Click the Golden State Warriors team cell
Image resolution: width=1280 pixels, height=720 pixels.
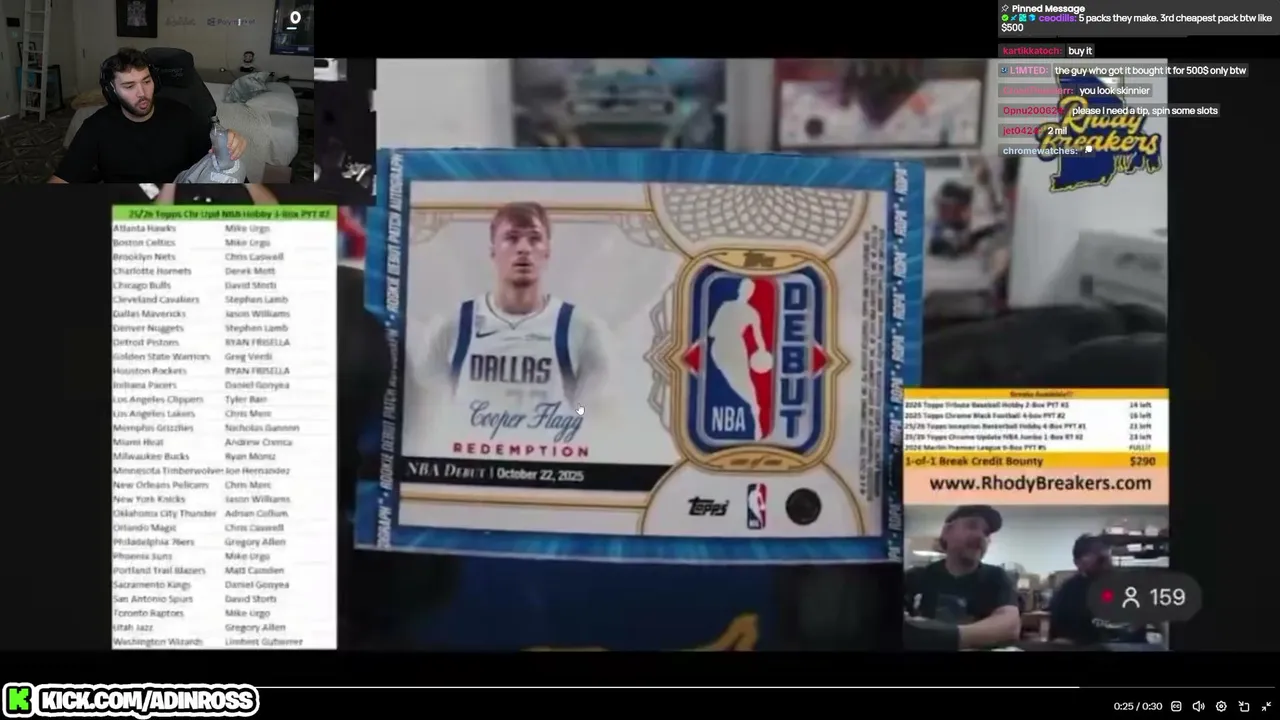click(161, 356)
